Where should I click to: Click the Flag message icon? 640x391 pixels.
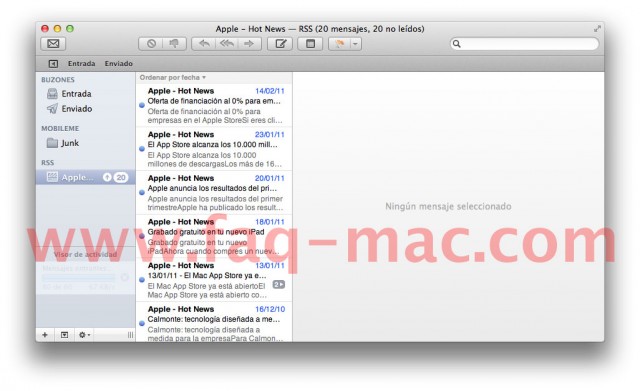[x=339, y=44]
